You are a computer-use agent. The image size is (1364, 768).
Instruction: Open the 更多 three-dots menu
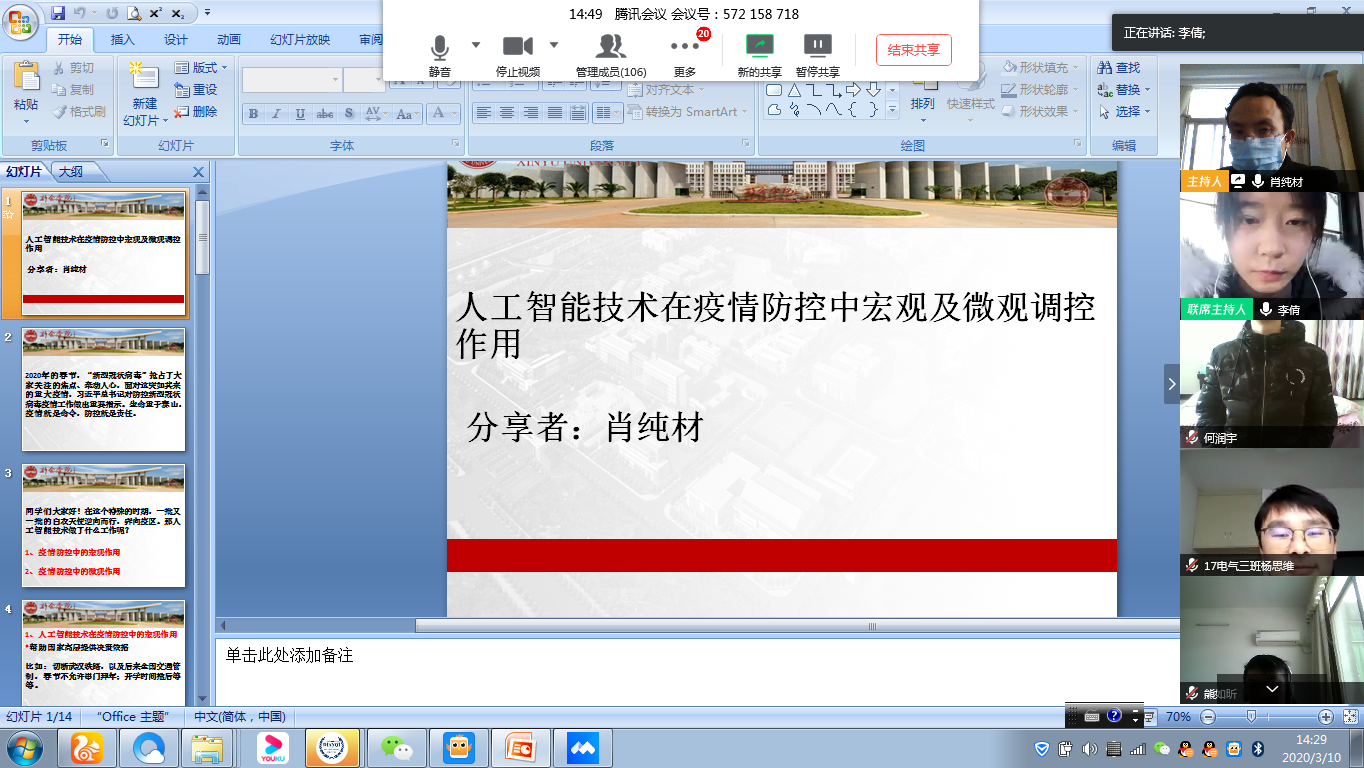click(685, 46)
